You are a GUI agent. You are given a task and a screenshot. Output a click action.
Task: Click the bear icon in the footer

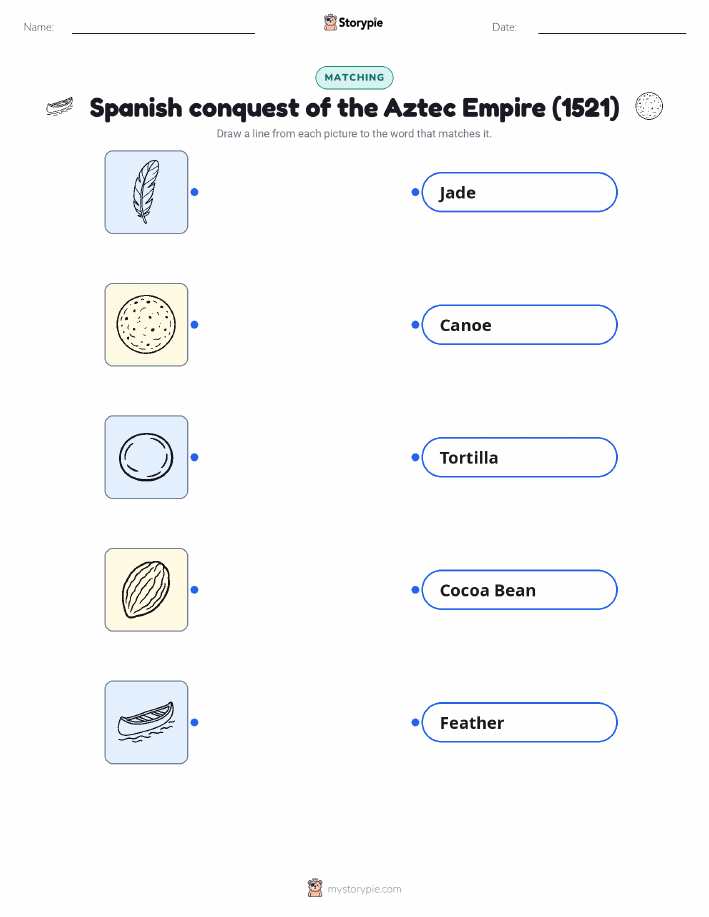(315, 888)
